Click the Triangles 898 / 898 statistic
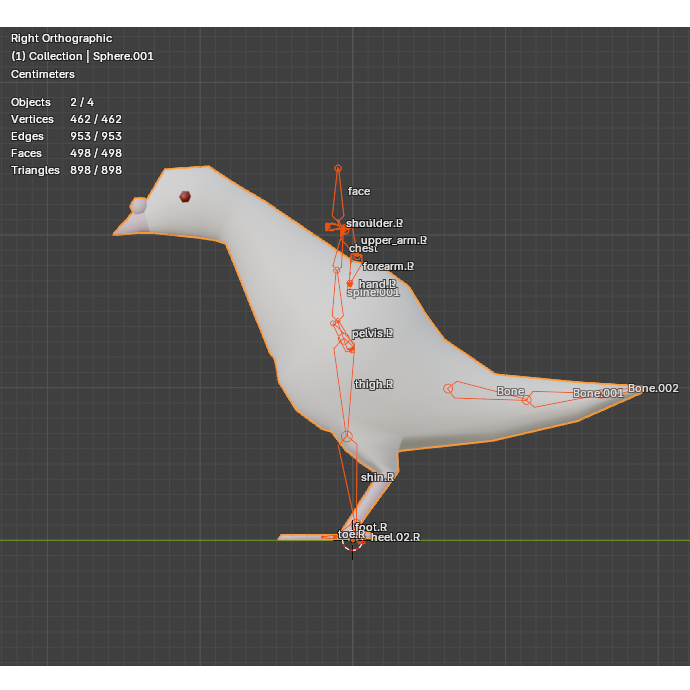 tap(66, 170)
